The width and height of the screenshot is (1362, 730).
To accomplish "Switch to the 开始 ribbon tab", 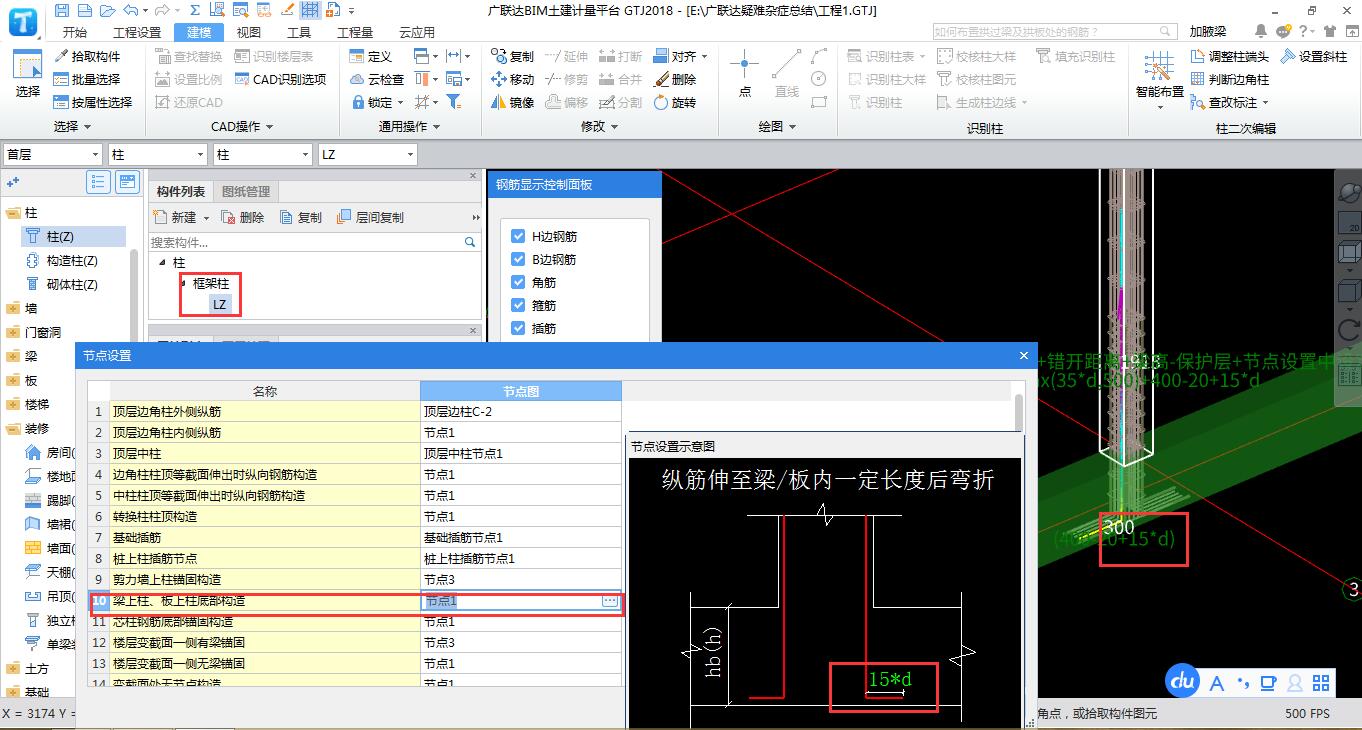I will (74, 32).
